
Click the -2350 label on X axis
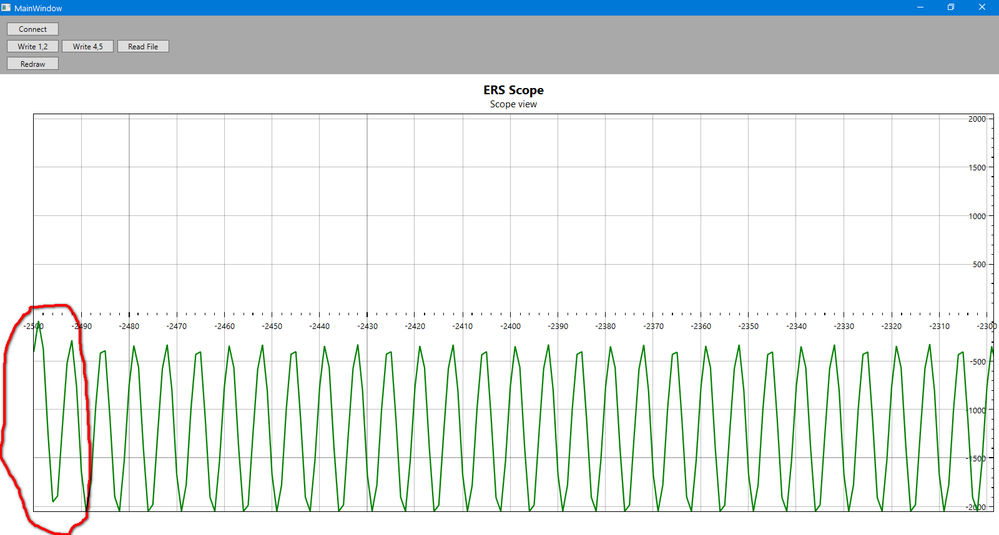click(748, 326)
